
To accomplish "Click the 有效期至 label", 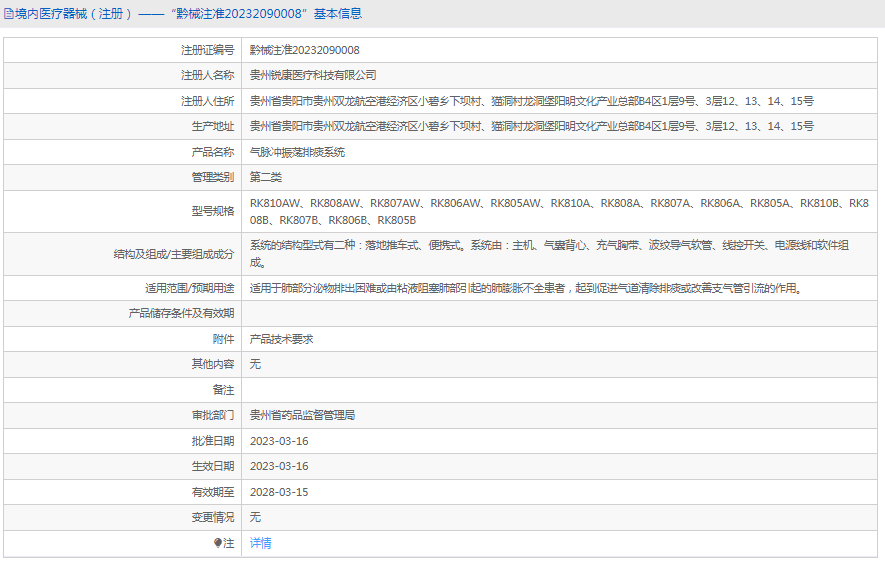I will coord(213,492).
